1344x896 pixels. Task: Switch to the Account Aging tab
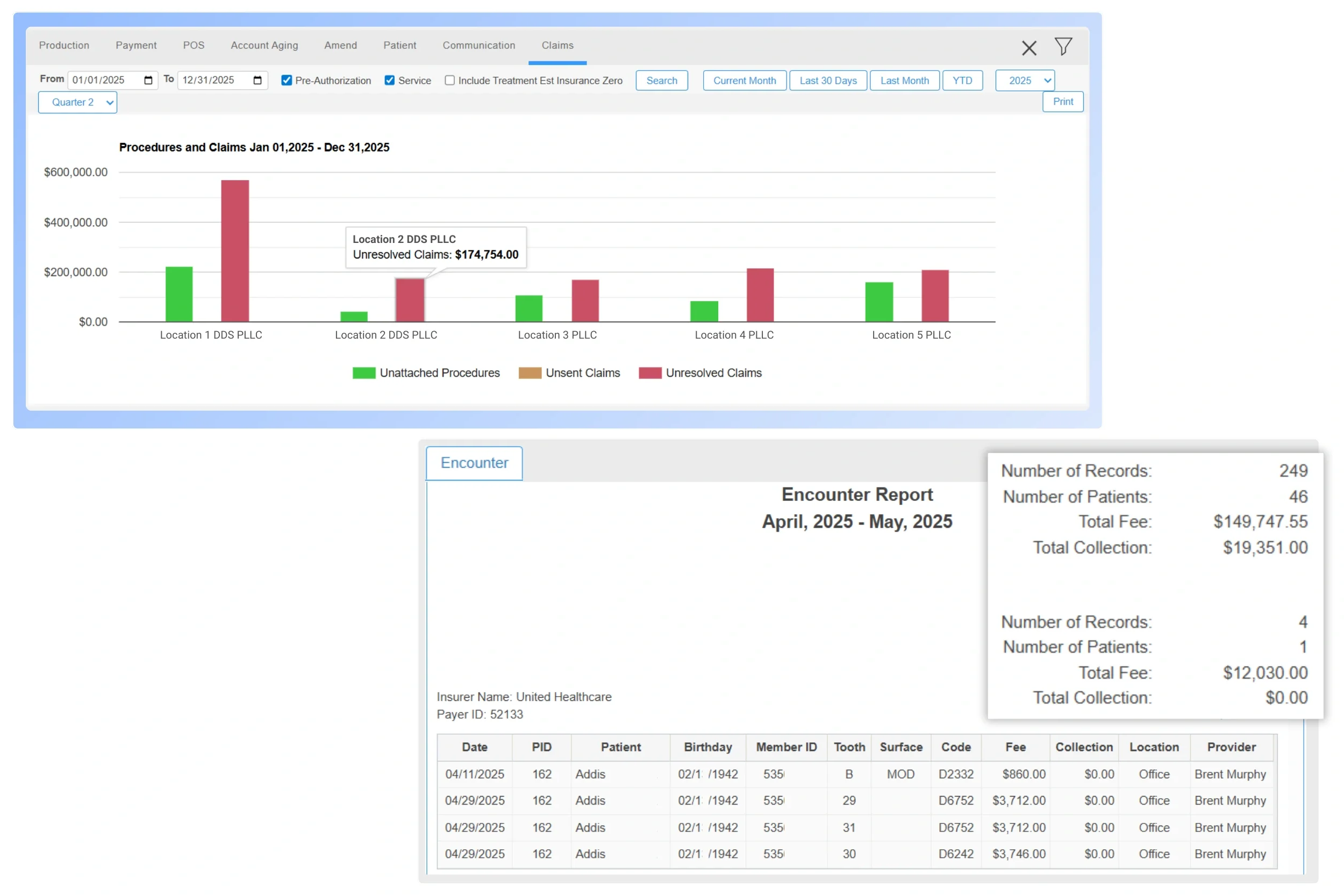tap(264, 45)
